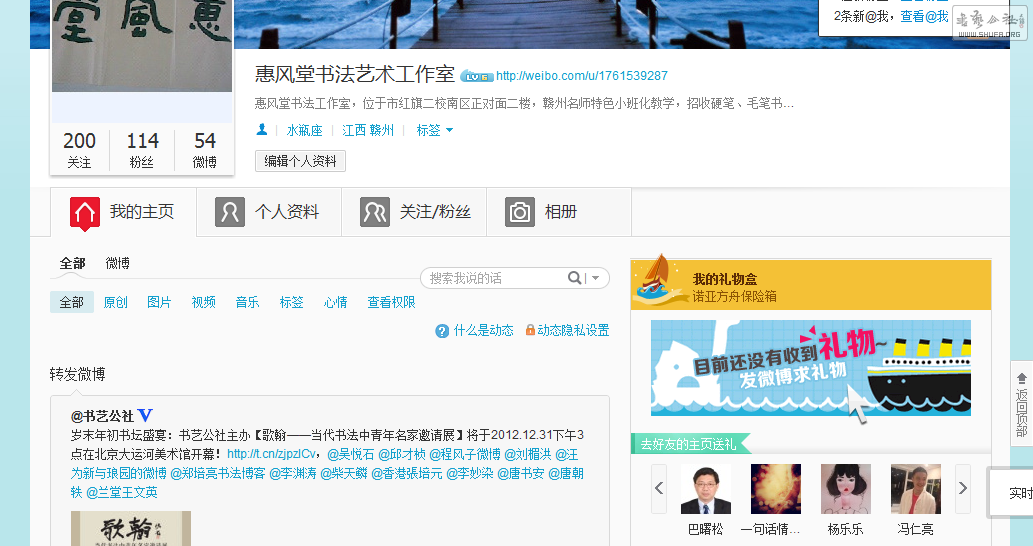Click the @吴悦石 mention
This screenshot has width=1033, height=546.
pyautogui.click(x=350, y=454)
